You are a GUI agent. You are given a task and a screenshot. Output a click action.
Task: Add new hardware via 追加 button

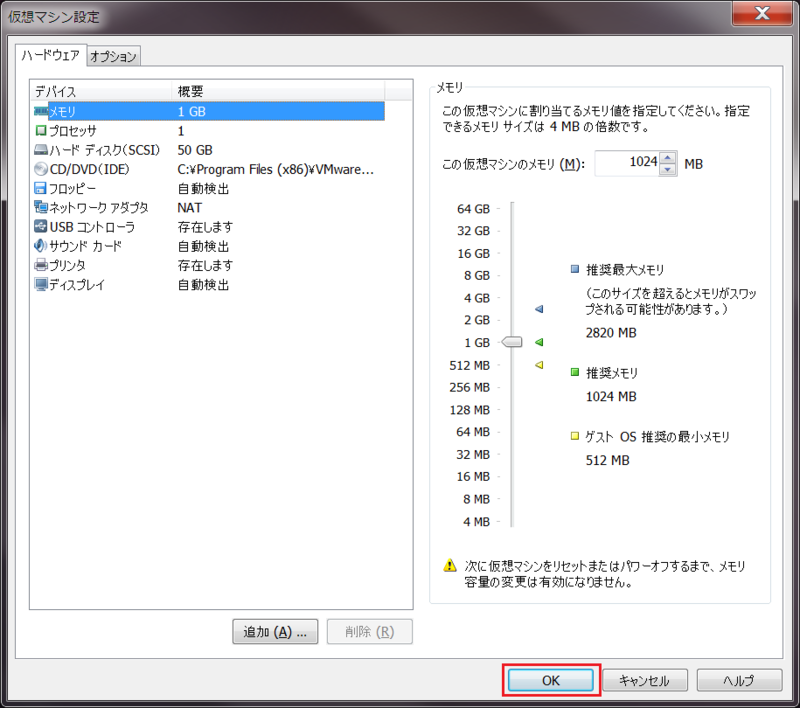(x=274, y=631)
